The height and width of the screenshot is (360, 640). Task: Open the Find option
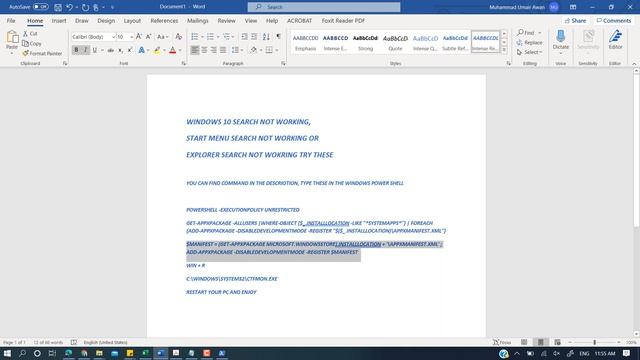[526, 33]
